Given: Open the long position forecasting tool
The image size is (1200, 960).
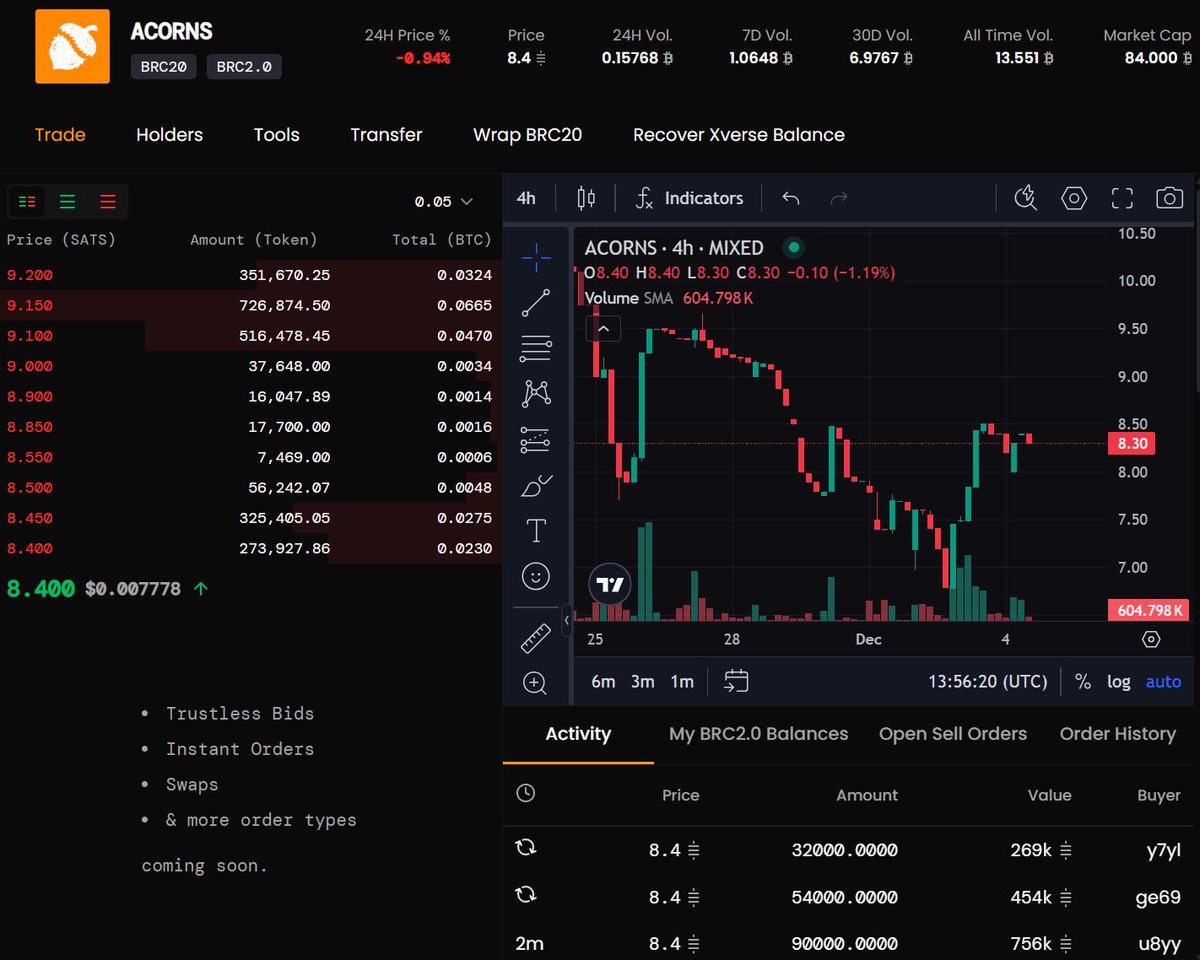Looking at the screenshot, I should coord(536,440).
